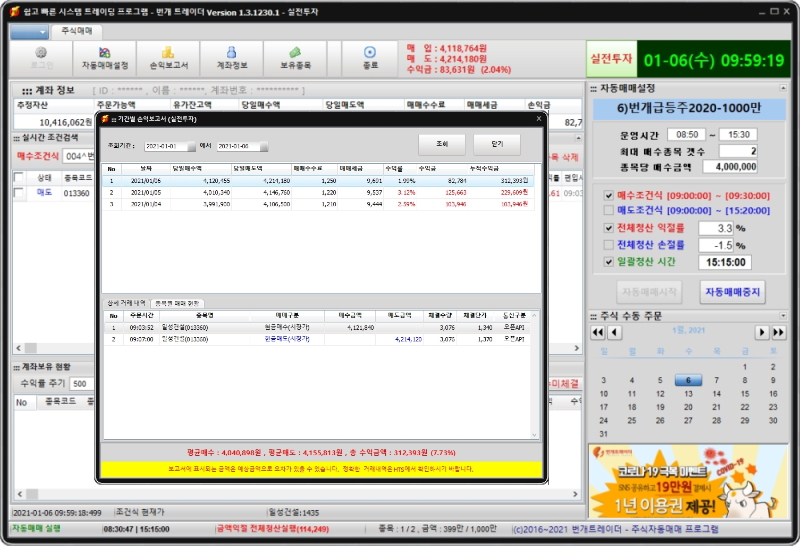Toggle the 매수조건식 checkbox
The height and width of the screenshot is (546, 800).
pyautogui.click(x=609, y=196)
